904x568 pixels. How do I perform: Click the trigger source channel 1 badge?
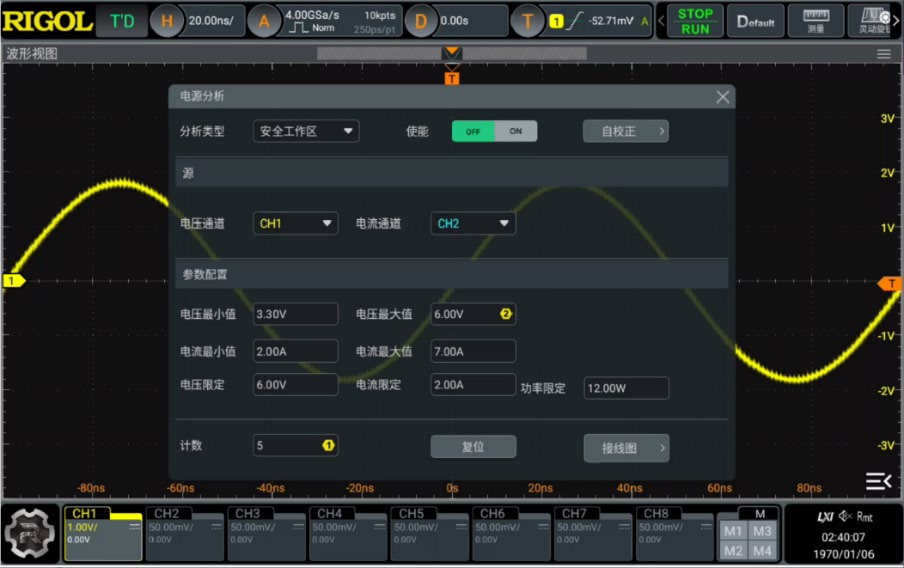click(x=556, y=21)
